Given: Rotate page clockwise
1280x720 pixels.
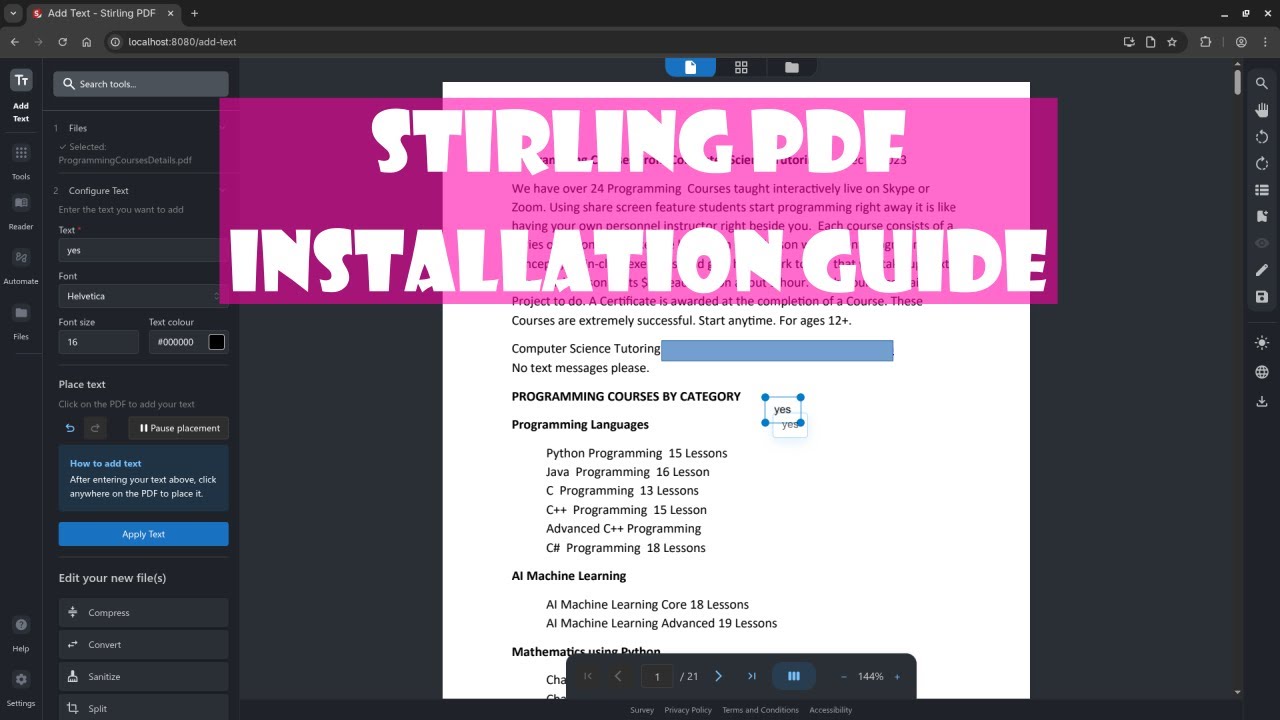Looking at the screenshot, I should (1262, 163).
